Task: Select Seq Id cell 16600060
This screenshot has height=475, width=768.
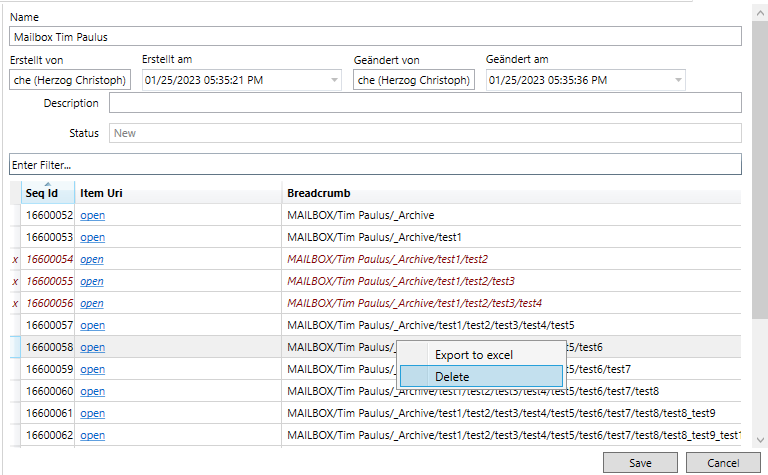Action: 49,391
